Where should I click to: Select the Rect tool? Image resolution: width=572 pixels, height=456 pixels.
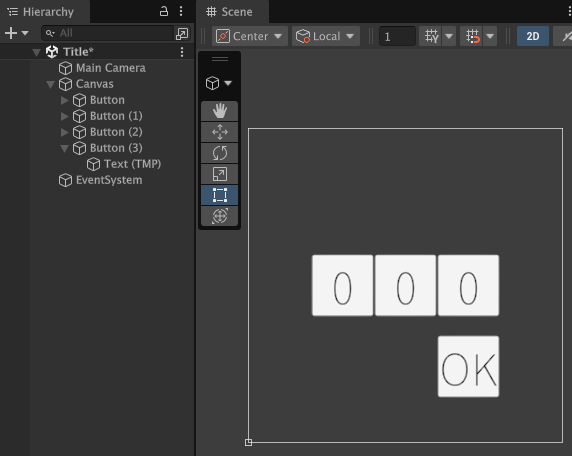point(220,195)
